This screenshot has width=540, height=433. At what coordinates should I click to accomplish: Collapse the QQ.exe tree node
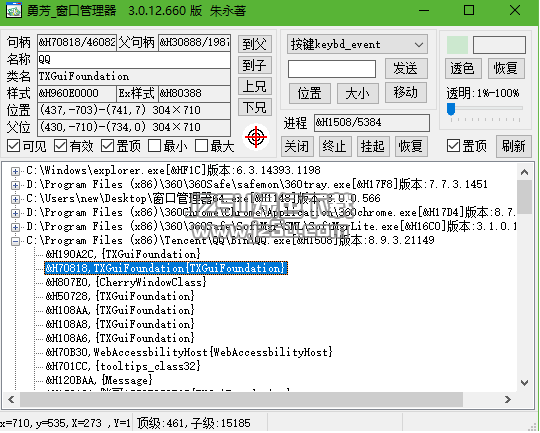click(15, 241)
